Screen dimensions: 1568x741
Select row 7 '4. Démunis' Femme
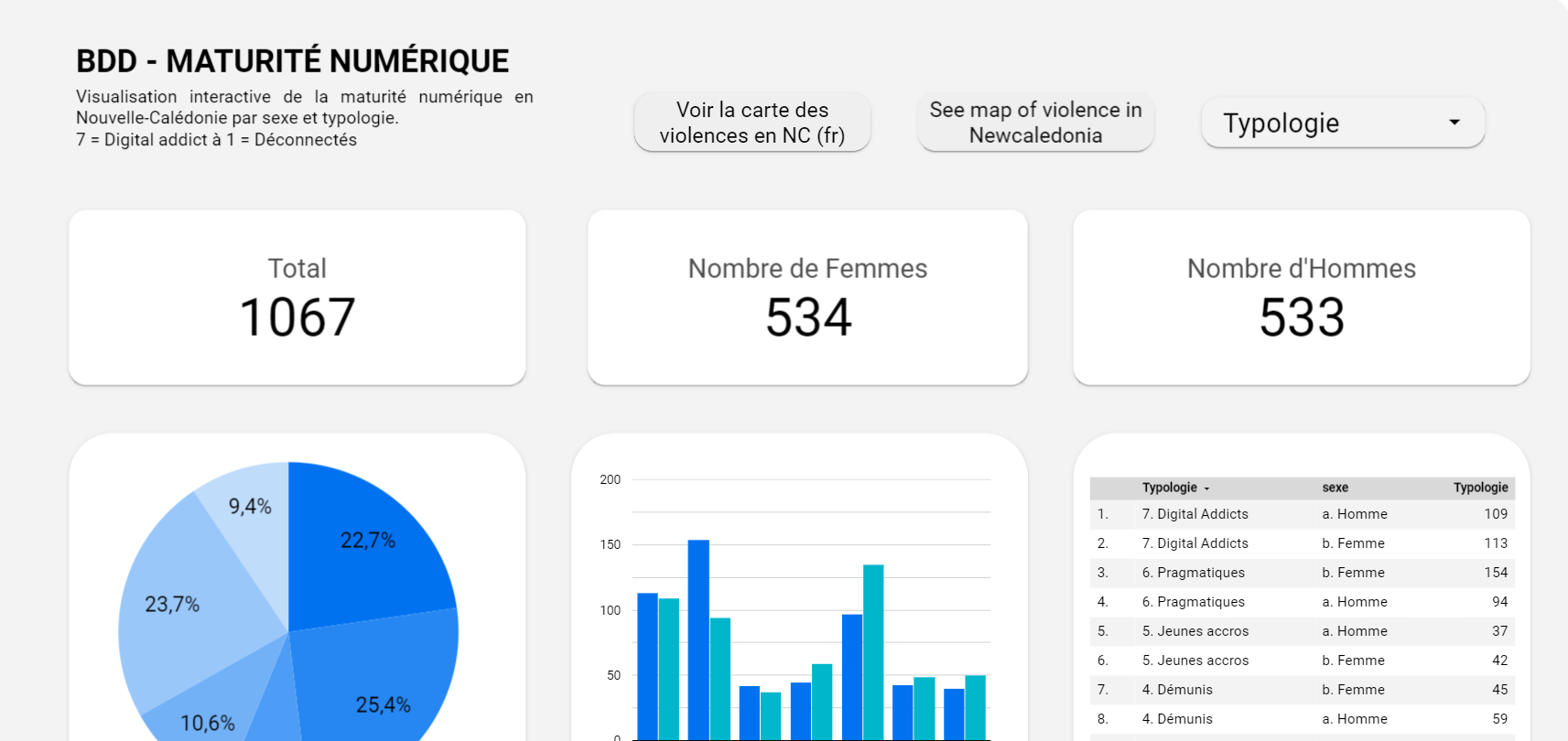point(1302,690)
